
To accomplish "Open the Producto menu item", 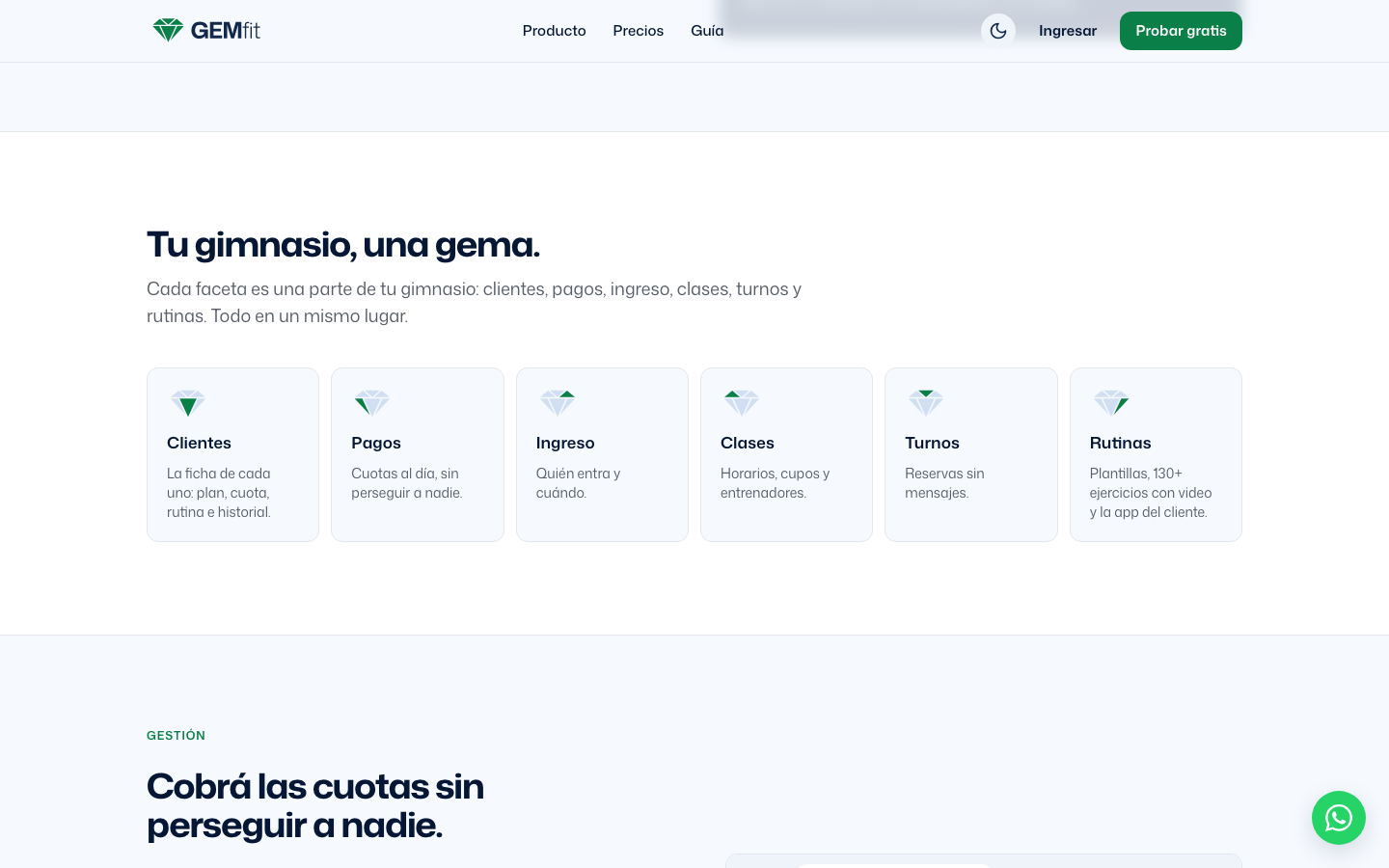I will tap(554, 31).
